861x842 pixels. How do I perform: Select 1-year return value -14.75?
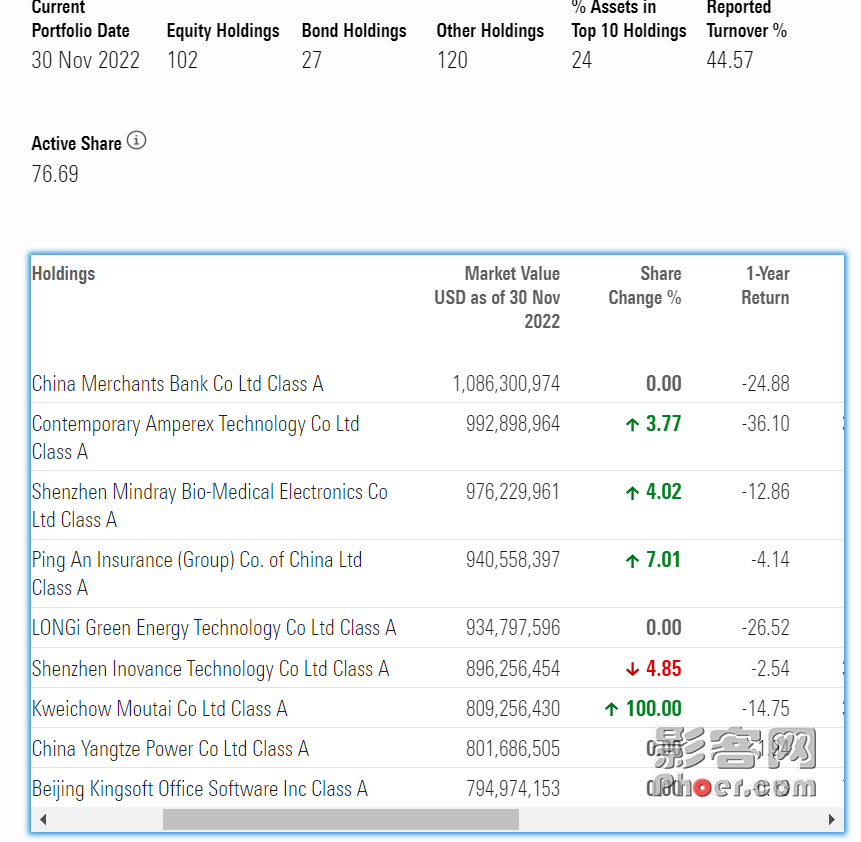coord(765,709)
